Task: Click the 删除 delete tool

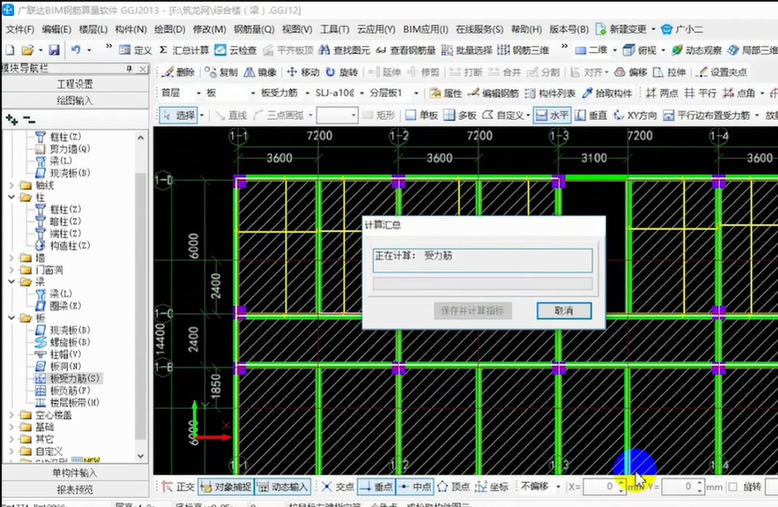Action: click(179, 72)
